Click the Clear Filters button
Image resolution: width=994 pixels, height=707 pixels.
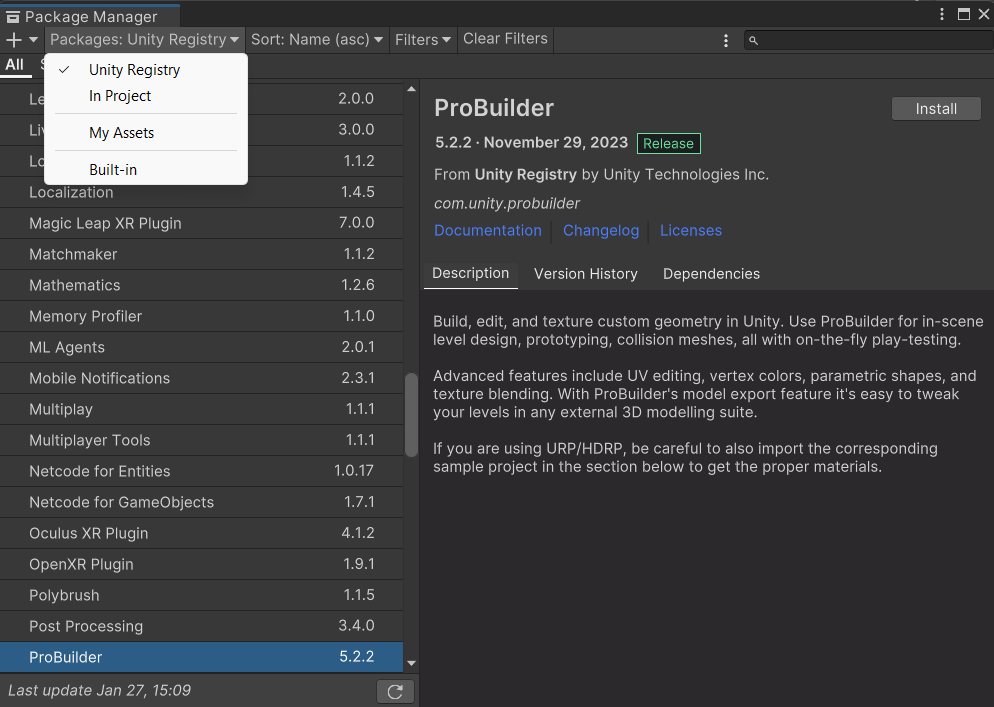[505, 39]
